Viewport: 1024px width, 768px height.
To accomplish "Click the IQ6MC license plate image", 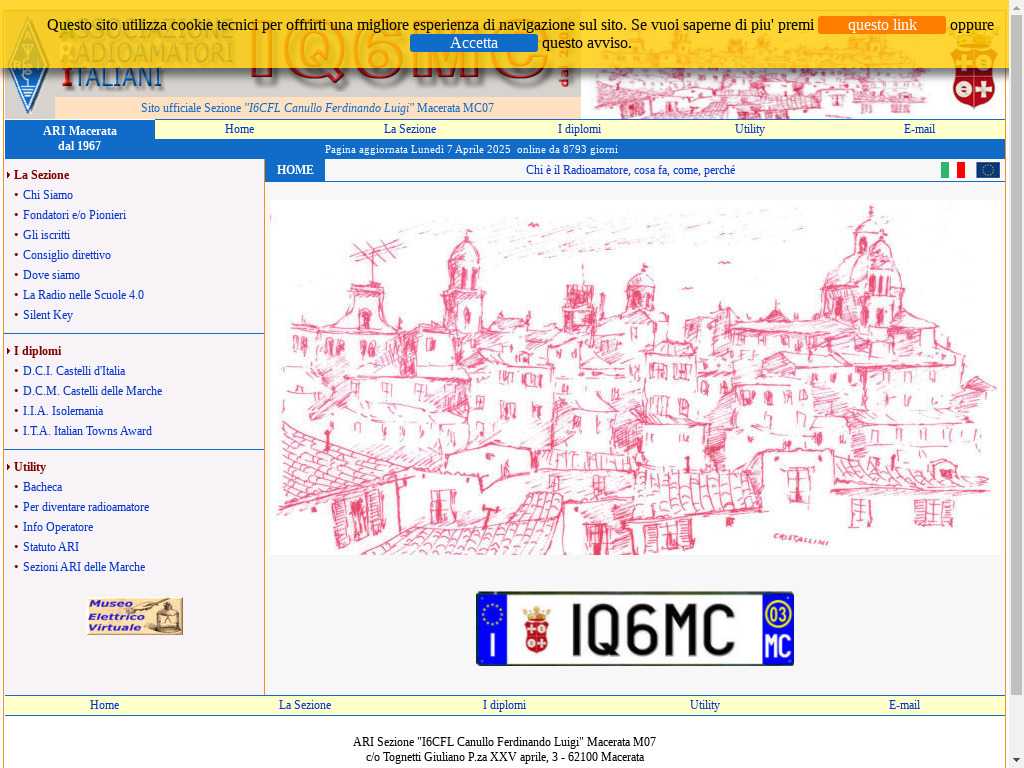I will (x=635, y=629).
